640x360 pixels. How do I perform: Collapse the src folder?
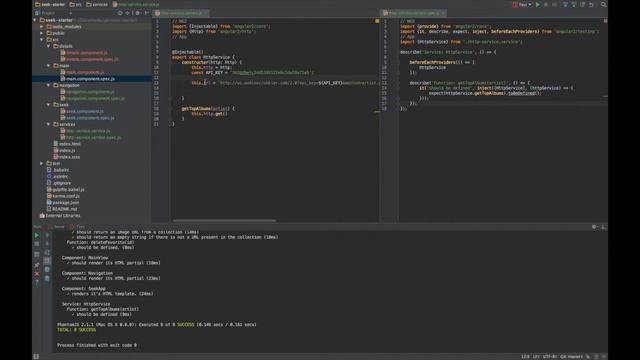[42, 40]
